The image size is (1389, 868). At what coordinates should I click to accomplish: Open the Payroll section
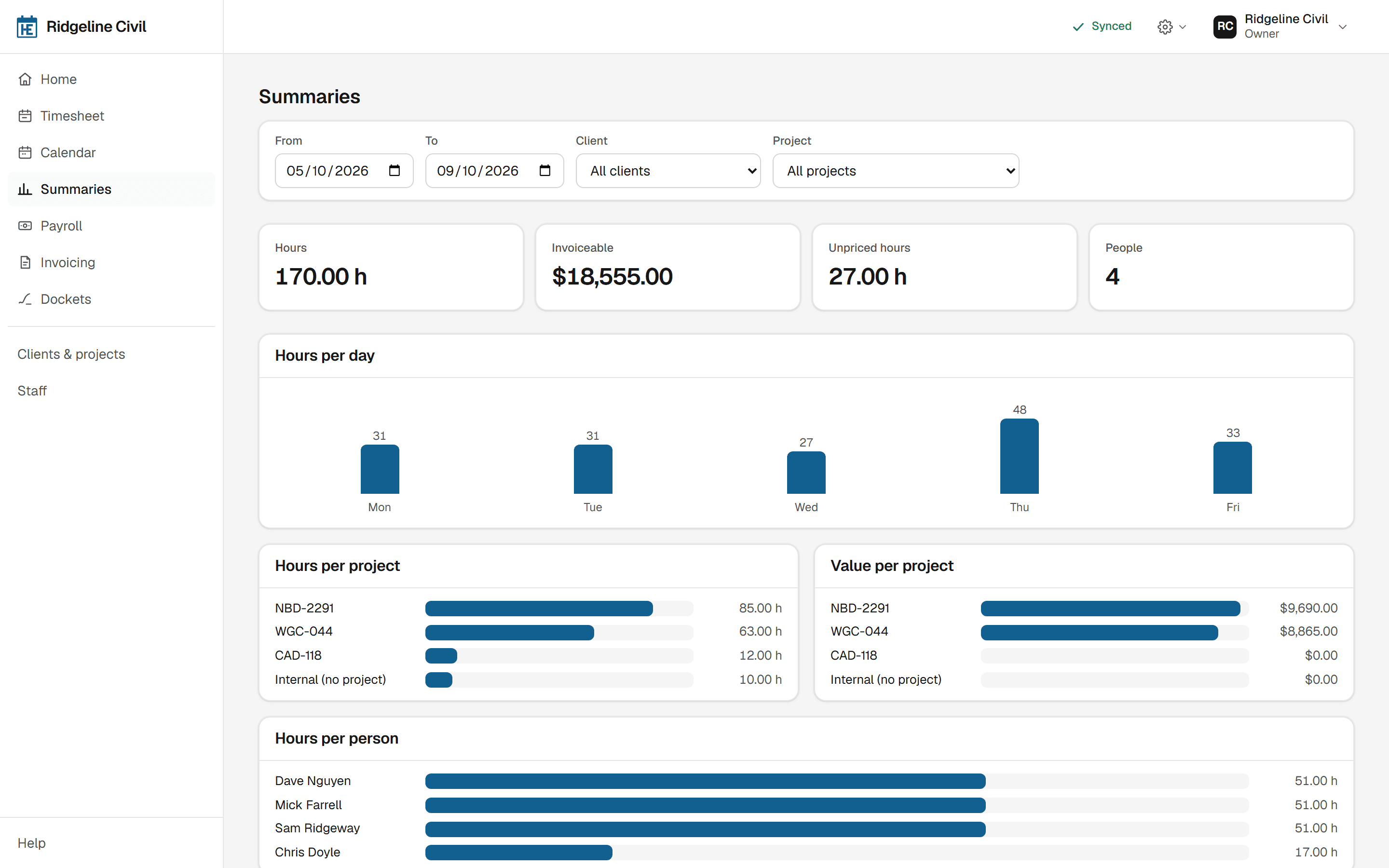tap(111, 226)
